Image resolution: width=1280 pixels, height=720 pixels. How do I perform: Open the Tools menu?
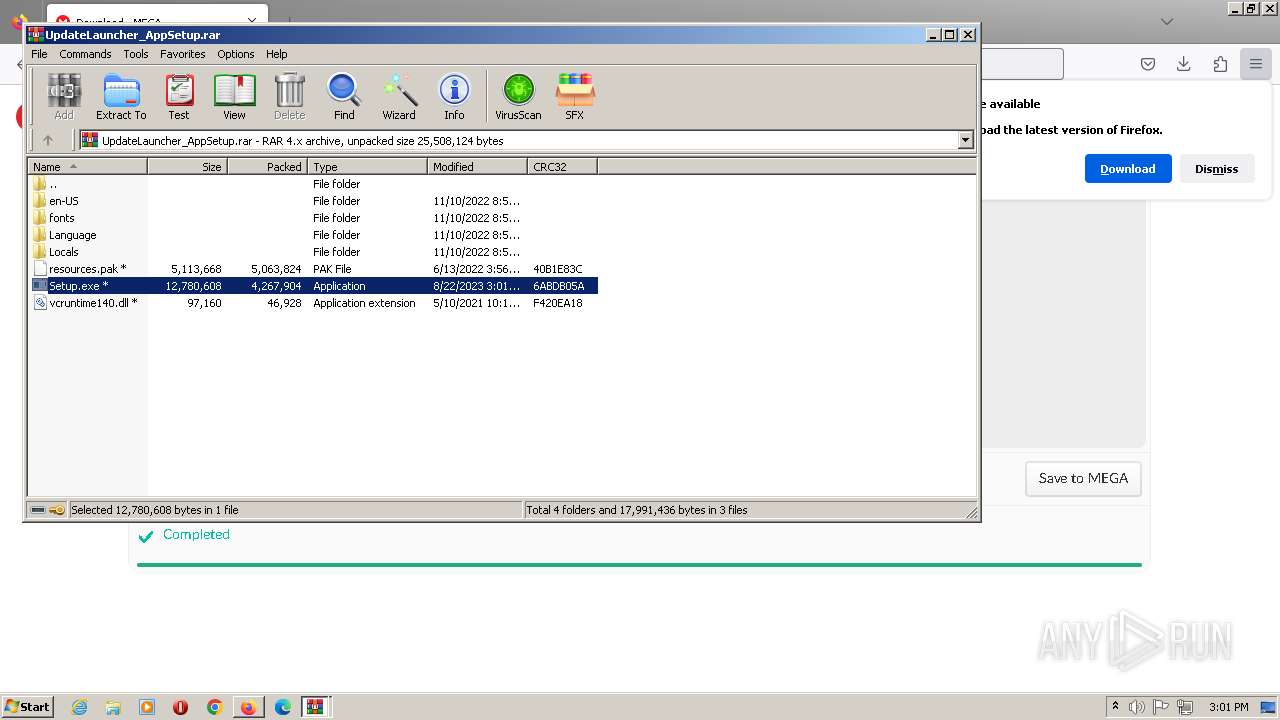(136, 54)
